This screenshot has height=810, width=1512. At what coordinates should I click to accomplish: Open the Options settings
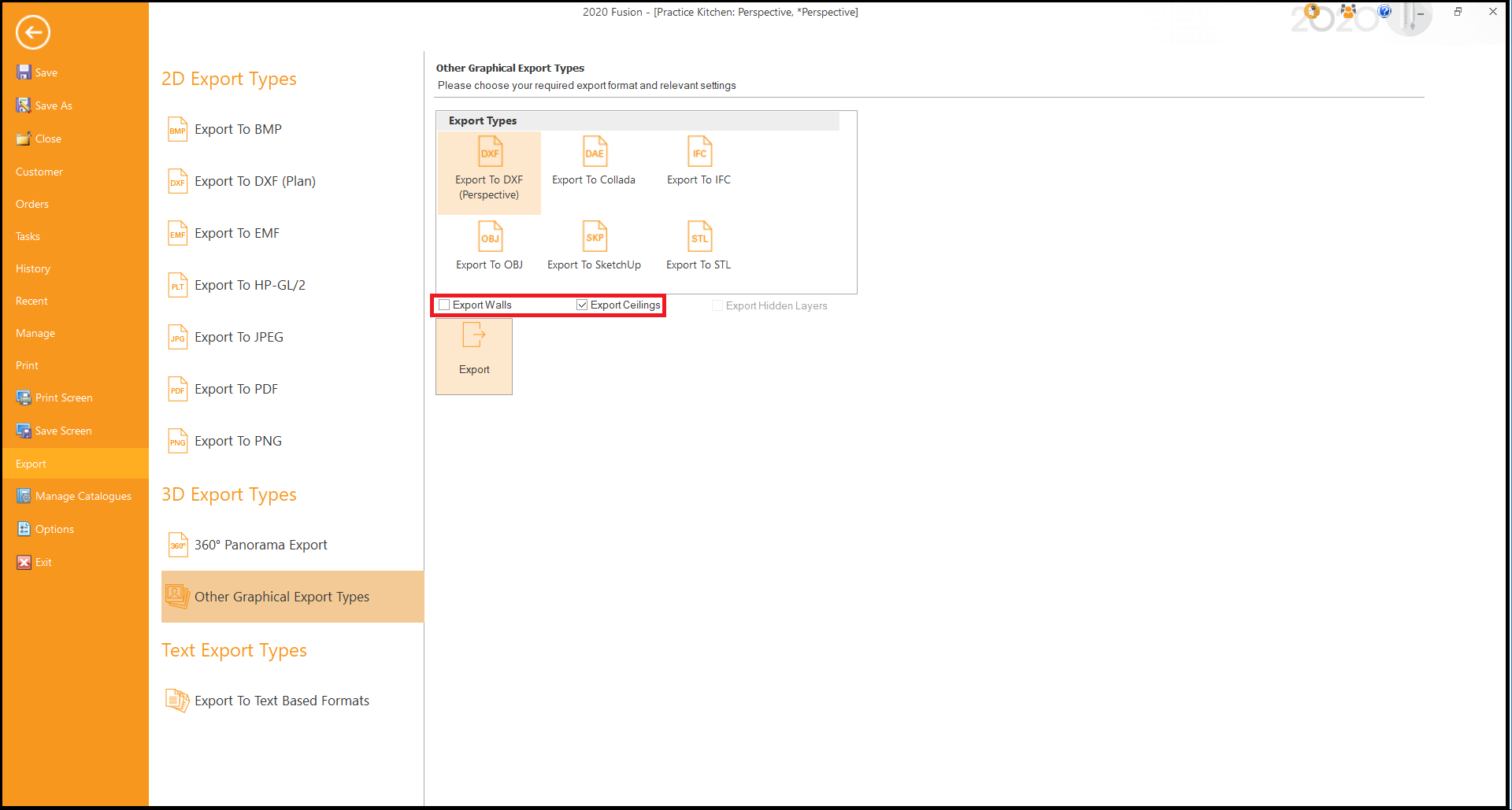[45, 529]
